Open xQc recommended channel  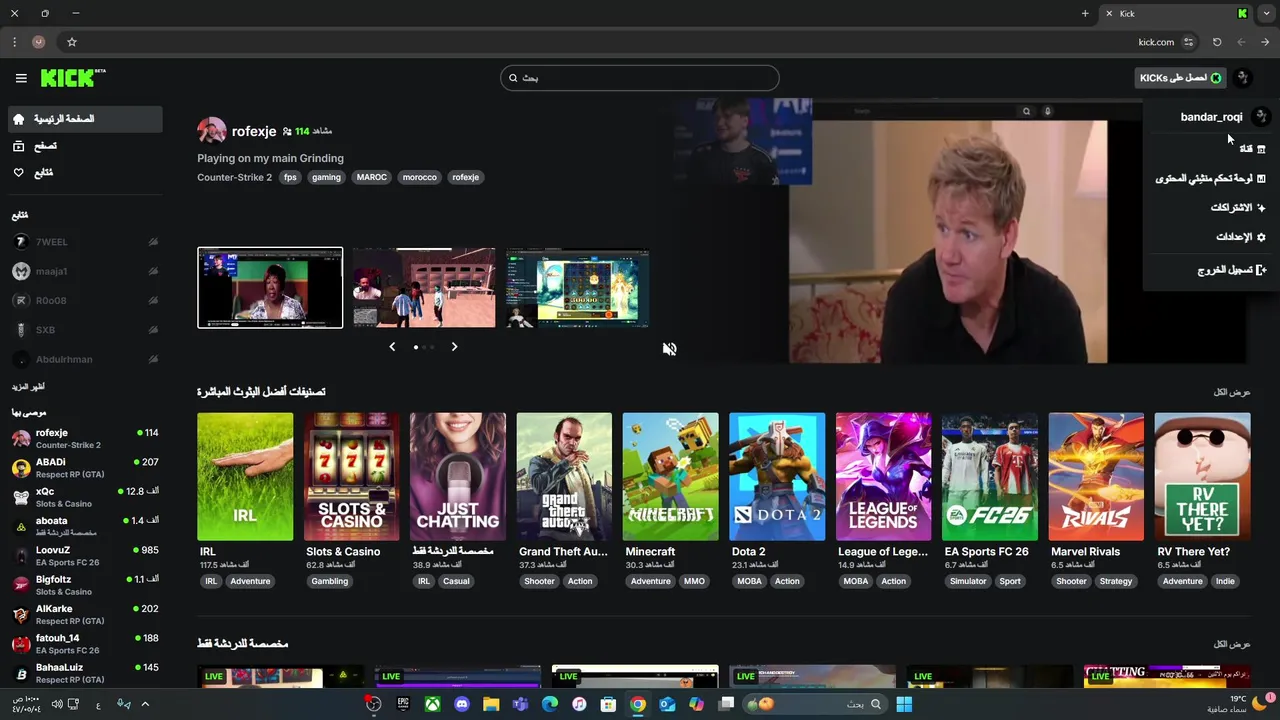84,497
